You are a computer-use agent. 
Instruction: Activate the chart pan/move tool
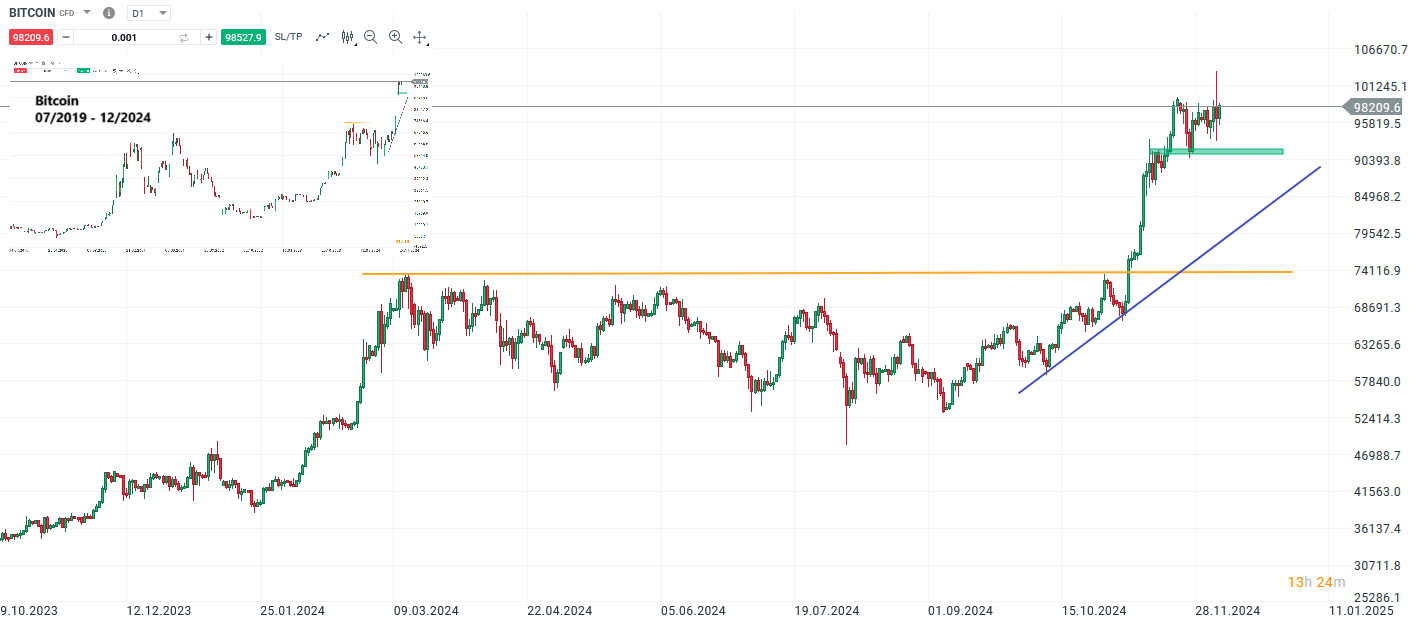click(419, 37)
